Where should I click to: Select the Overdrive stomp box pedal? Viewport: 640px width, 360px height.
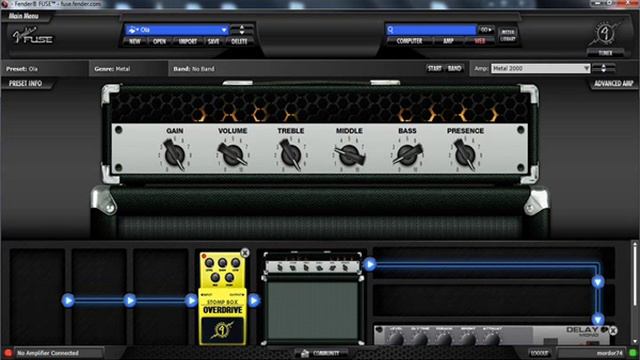click(222, 298)
